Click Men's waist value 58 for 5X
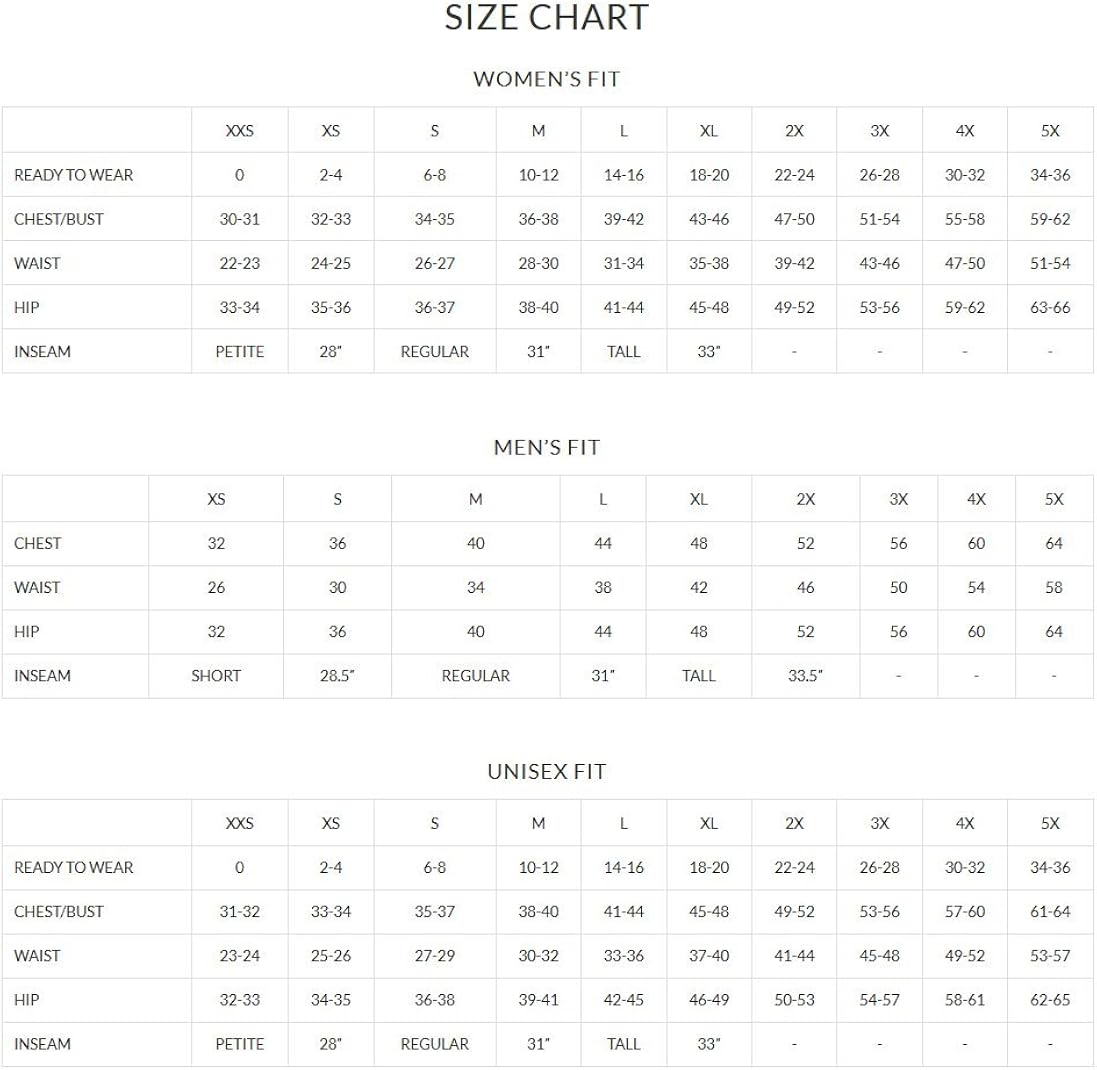The width and height of the screenshot is (1097, 1070). (1054, 587)
